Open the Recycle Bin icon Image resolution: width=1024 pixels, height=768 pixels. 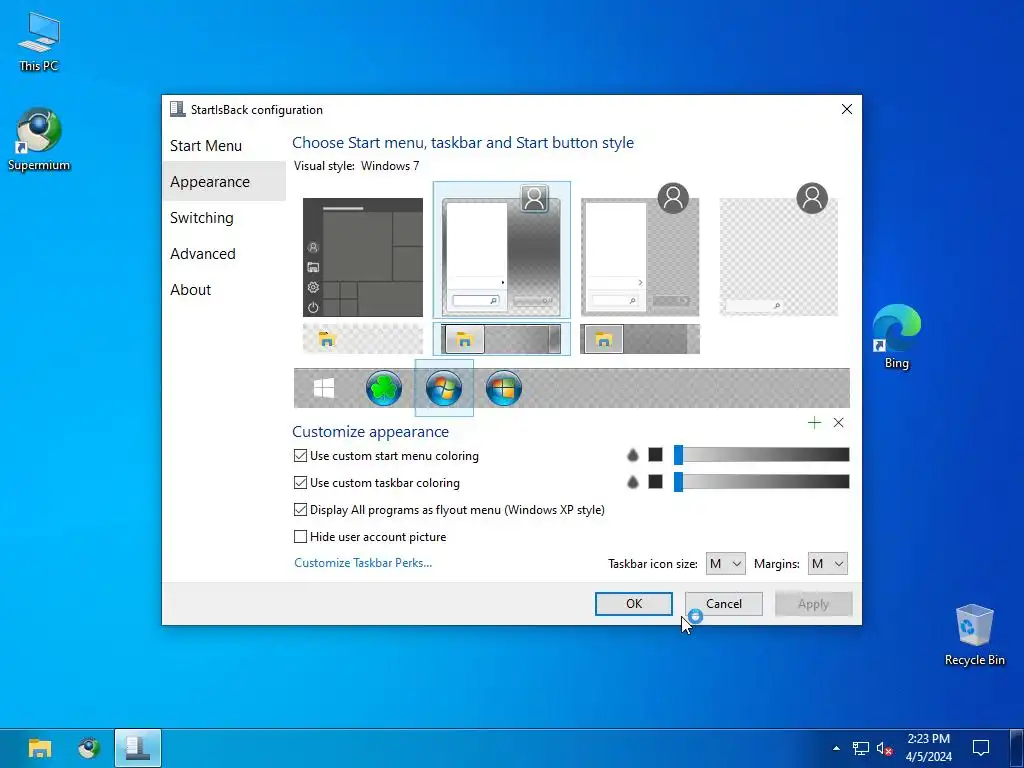[974, 635]
